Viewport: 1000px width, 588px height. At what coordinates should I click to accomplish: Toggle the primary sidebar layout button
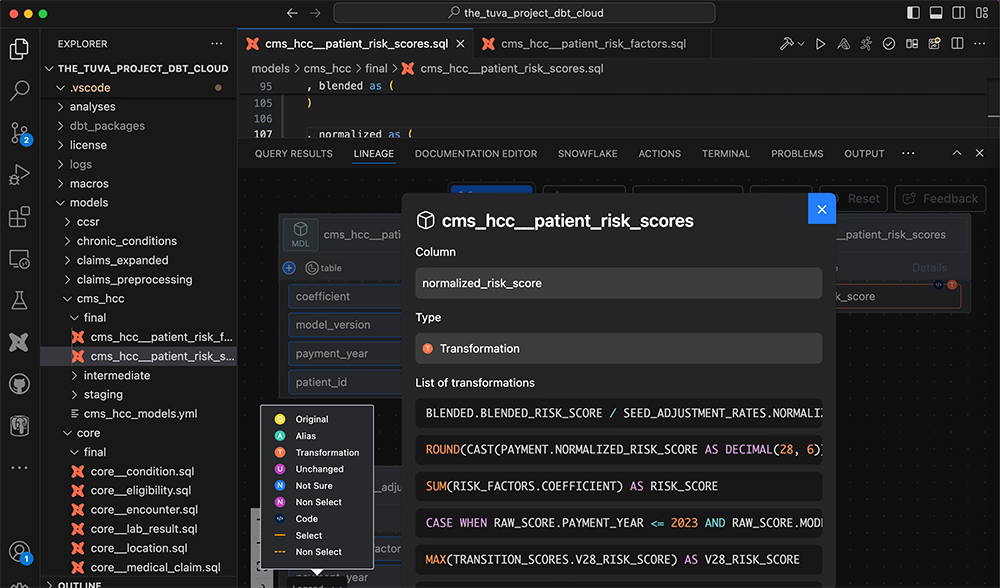[913, 13]
